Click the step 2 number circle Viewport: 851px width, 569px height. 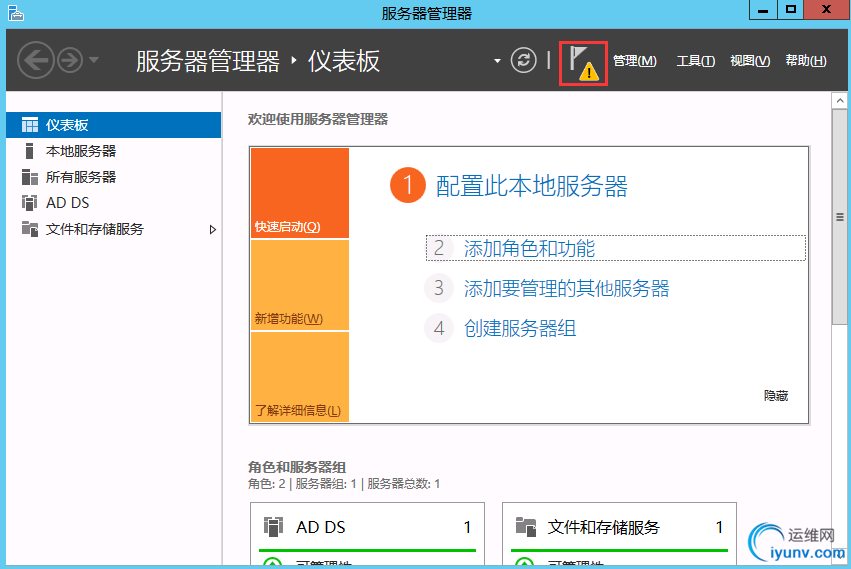[x=439, y=248]
